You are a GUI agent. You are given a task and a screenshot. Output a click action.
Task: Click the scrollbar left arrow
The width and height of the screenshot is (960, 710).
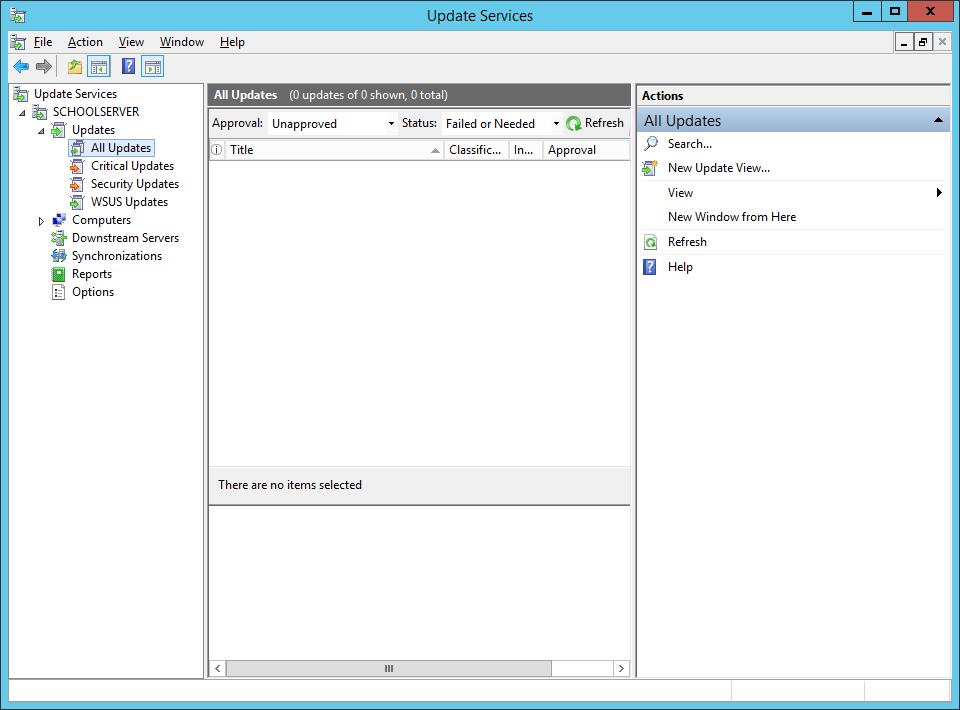coord(217,668)
